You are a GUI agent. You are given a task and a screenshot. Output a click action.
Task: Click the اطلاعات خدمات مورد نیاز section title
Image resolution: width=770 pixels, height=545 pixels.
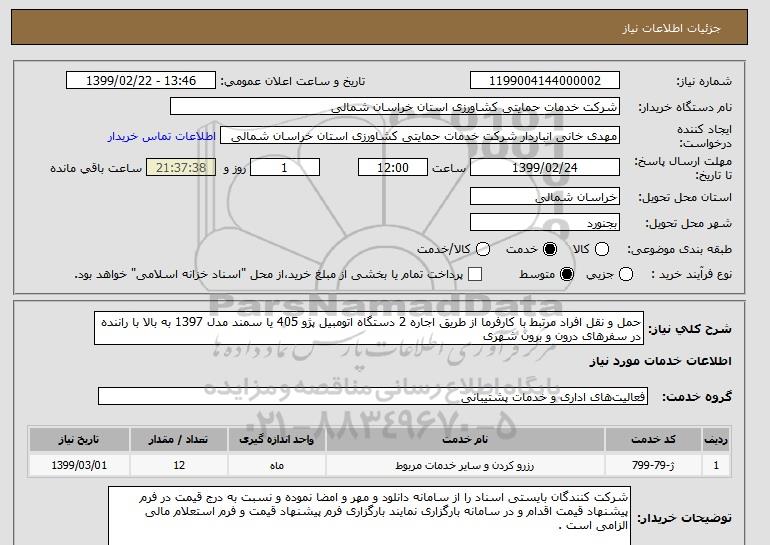tap(660, 362)
